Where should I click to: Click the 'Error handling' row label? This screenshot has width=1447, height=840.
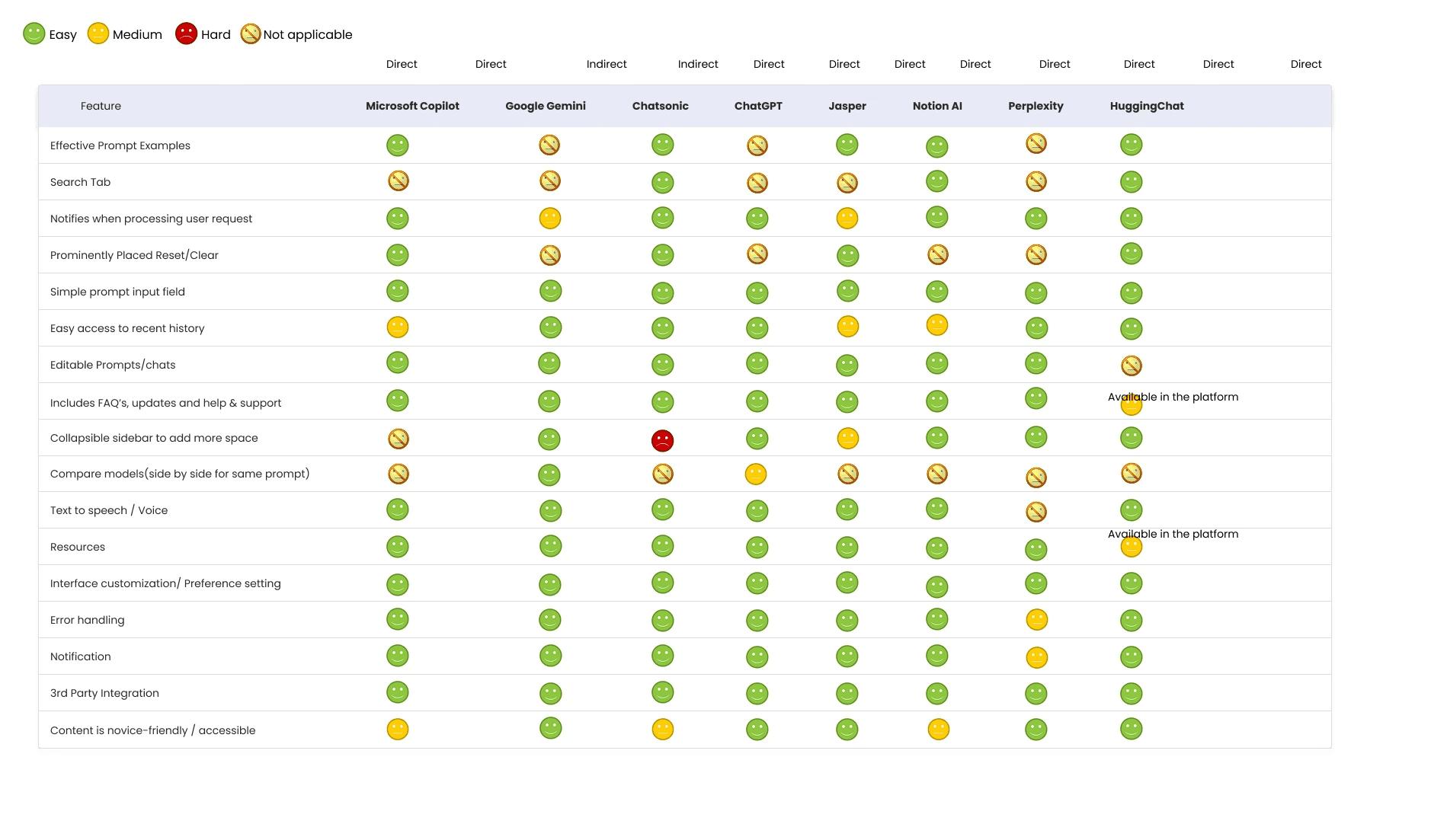tap(87, 620)
